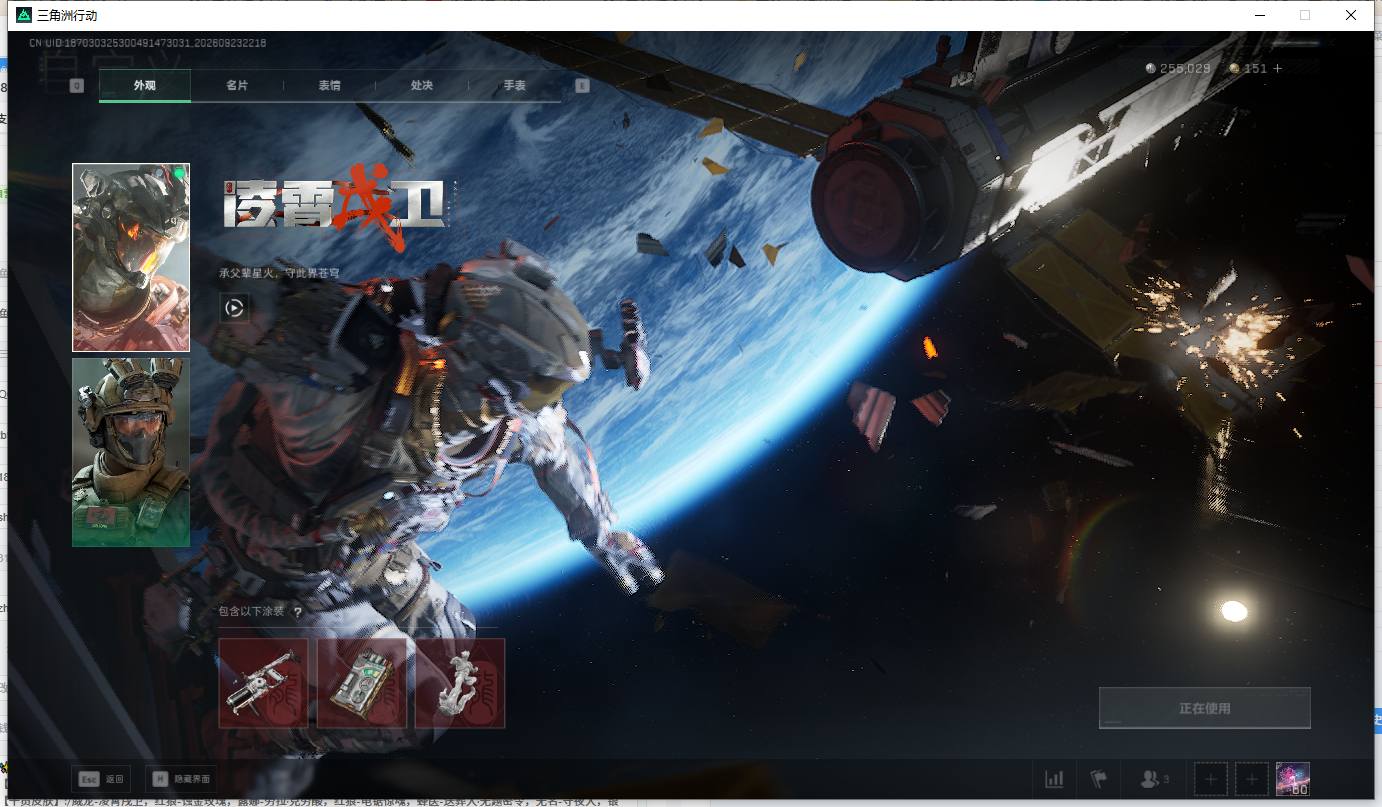Open the help icon beside 包含以下涂装
This screenshot has height=807, width=1382.
pyautogui.click(x=297, y=611)
